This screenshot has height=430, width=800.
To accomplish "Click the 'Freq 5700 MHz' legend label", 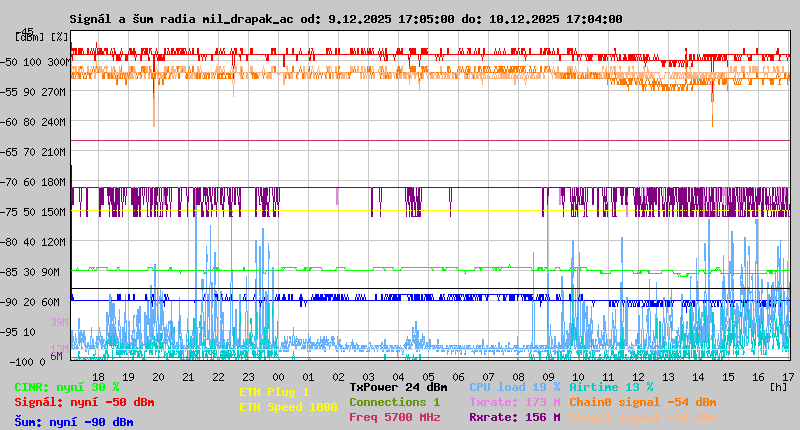I will click(x=394, y=417).
